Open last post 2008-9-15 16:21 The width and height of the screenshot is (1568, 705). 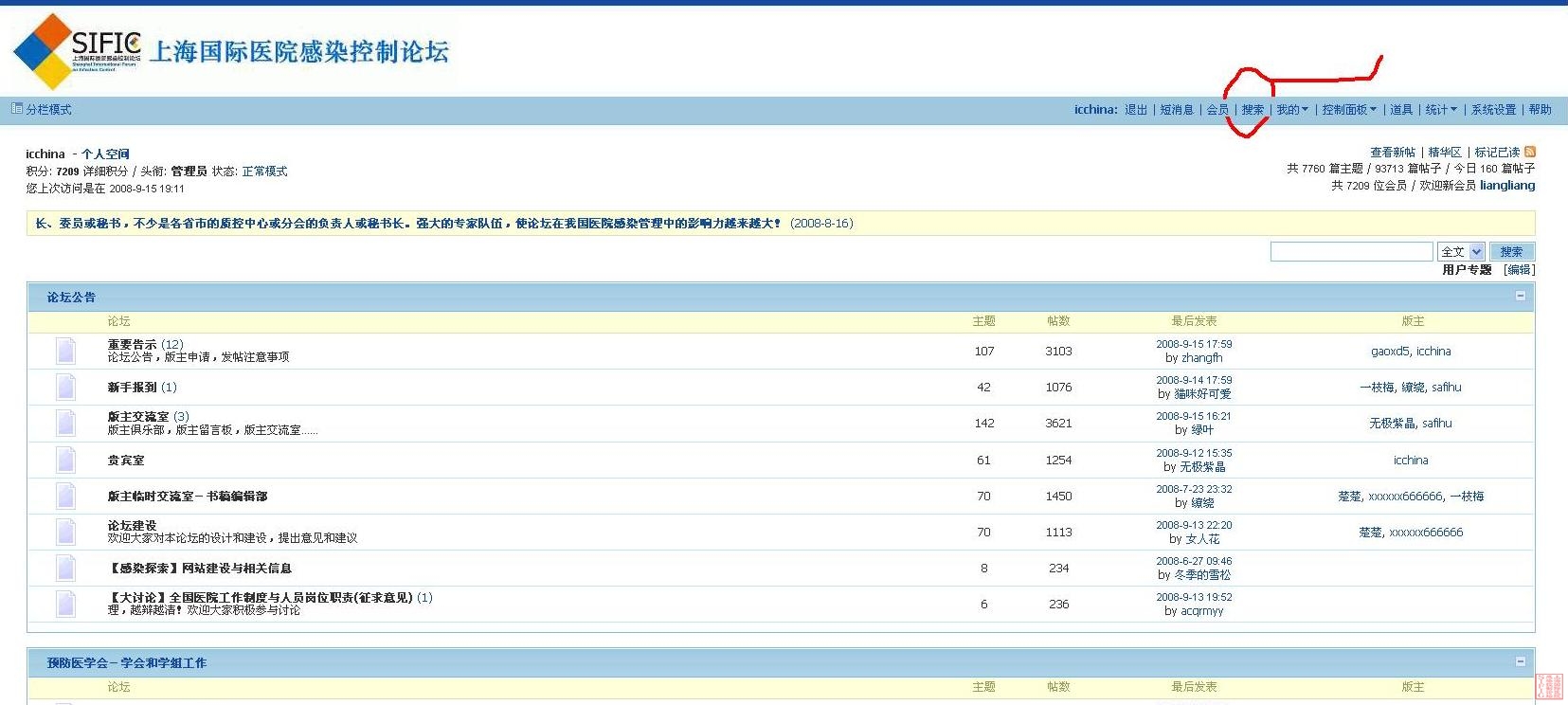click(1194, 416)
